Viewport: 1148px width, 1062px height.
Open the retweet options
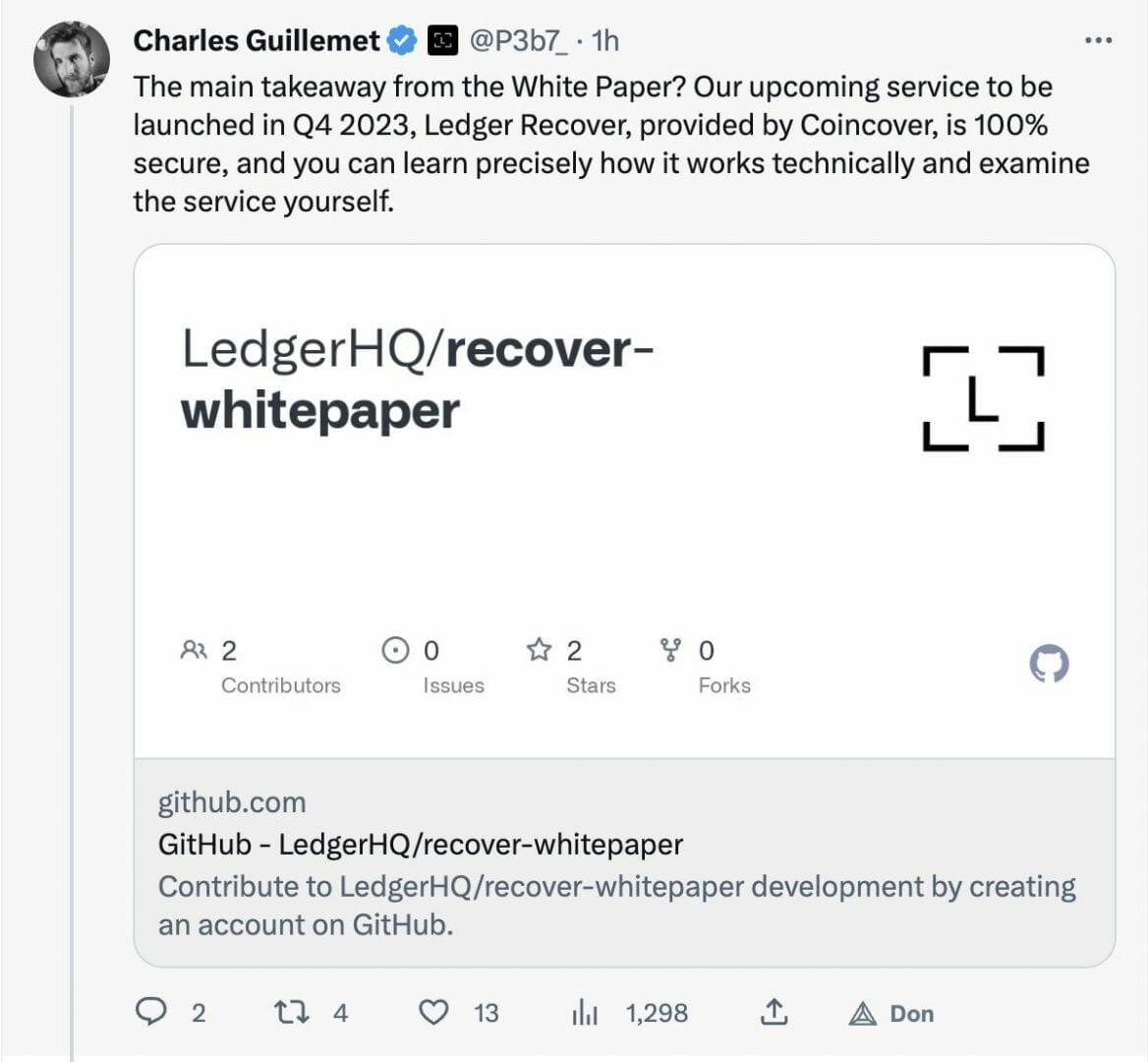(x=290, y=1012)
